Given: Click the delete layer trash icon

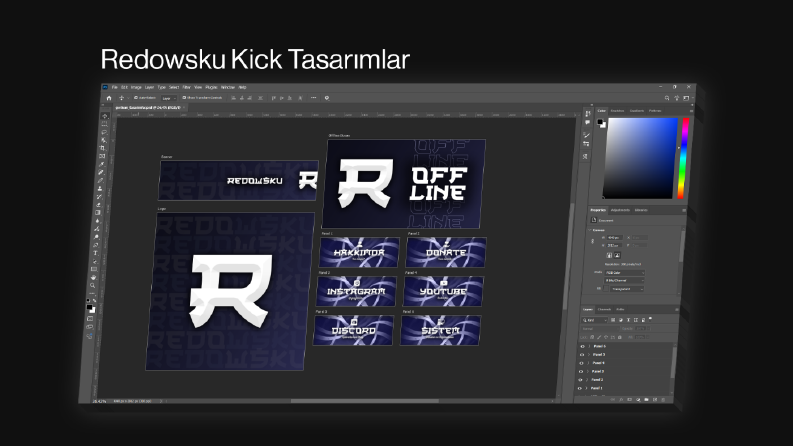Looking at the screenshot, I should [663, 399].
